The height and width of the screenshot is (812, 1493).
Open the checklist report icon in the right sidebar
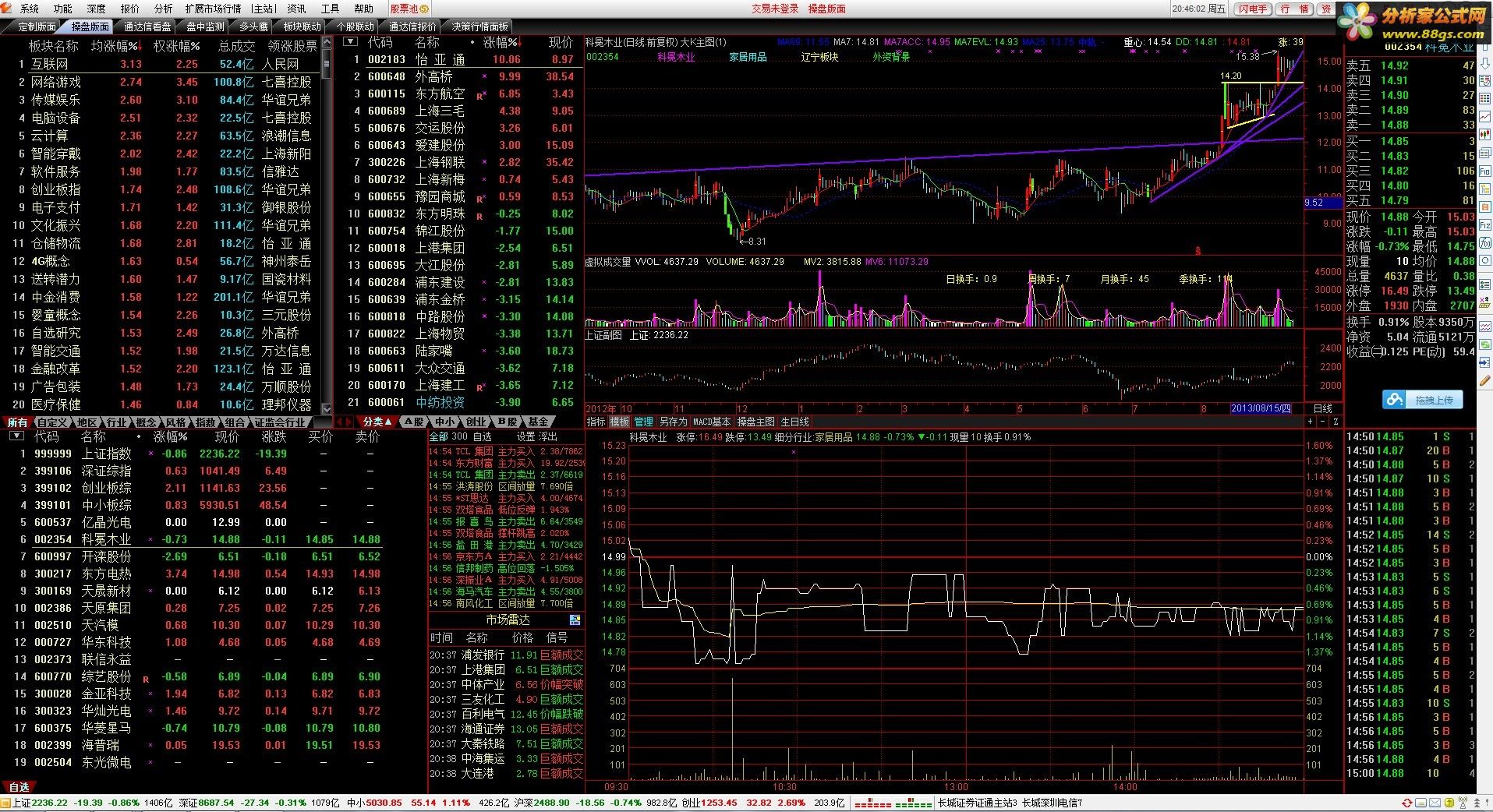1485,80
